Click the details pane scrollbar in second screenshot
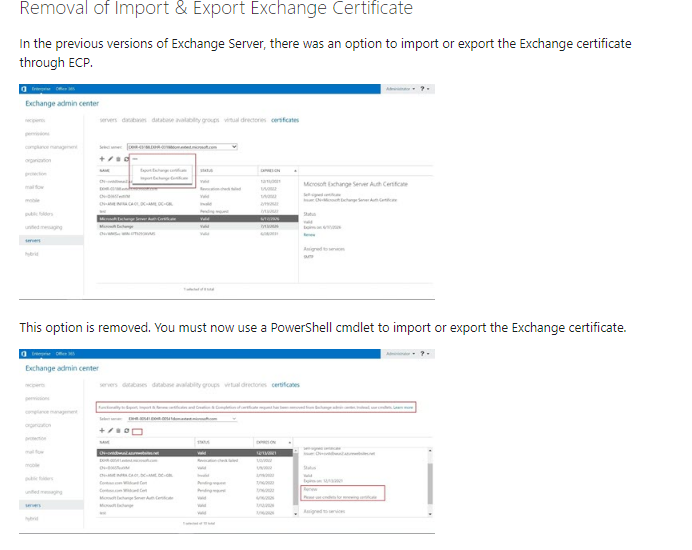The height and width of the screenshot is (550, 692). 430,482
